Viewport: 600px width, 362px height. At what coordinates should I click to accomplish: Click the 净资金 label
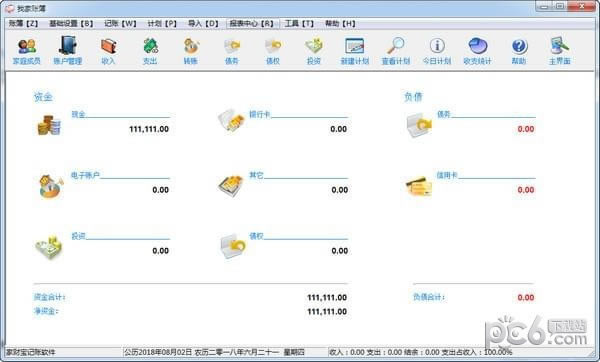click(46, 311)
